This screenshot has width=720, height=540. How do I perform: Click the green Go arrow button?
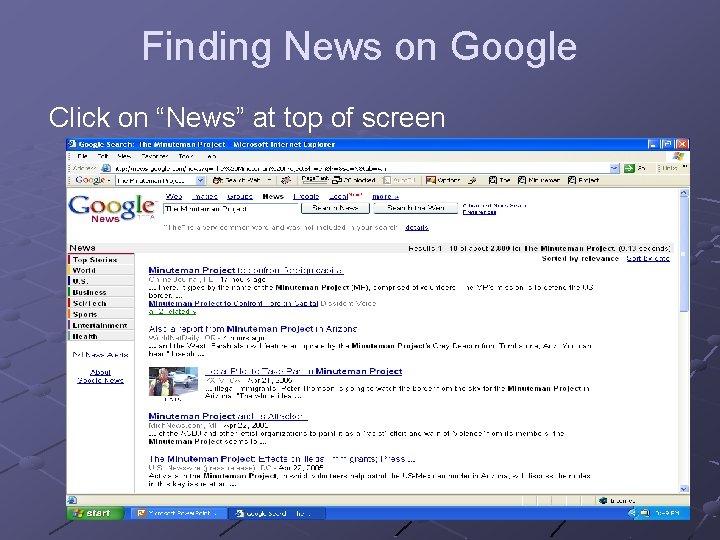tap(629, 168)
